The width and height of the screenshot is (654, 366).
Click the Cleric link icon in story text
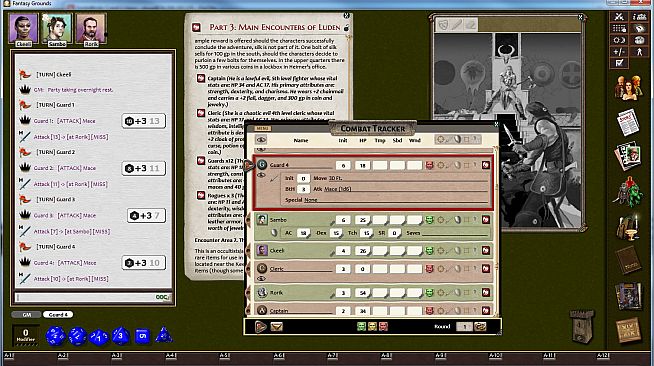201,113
